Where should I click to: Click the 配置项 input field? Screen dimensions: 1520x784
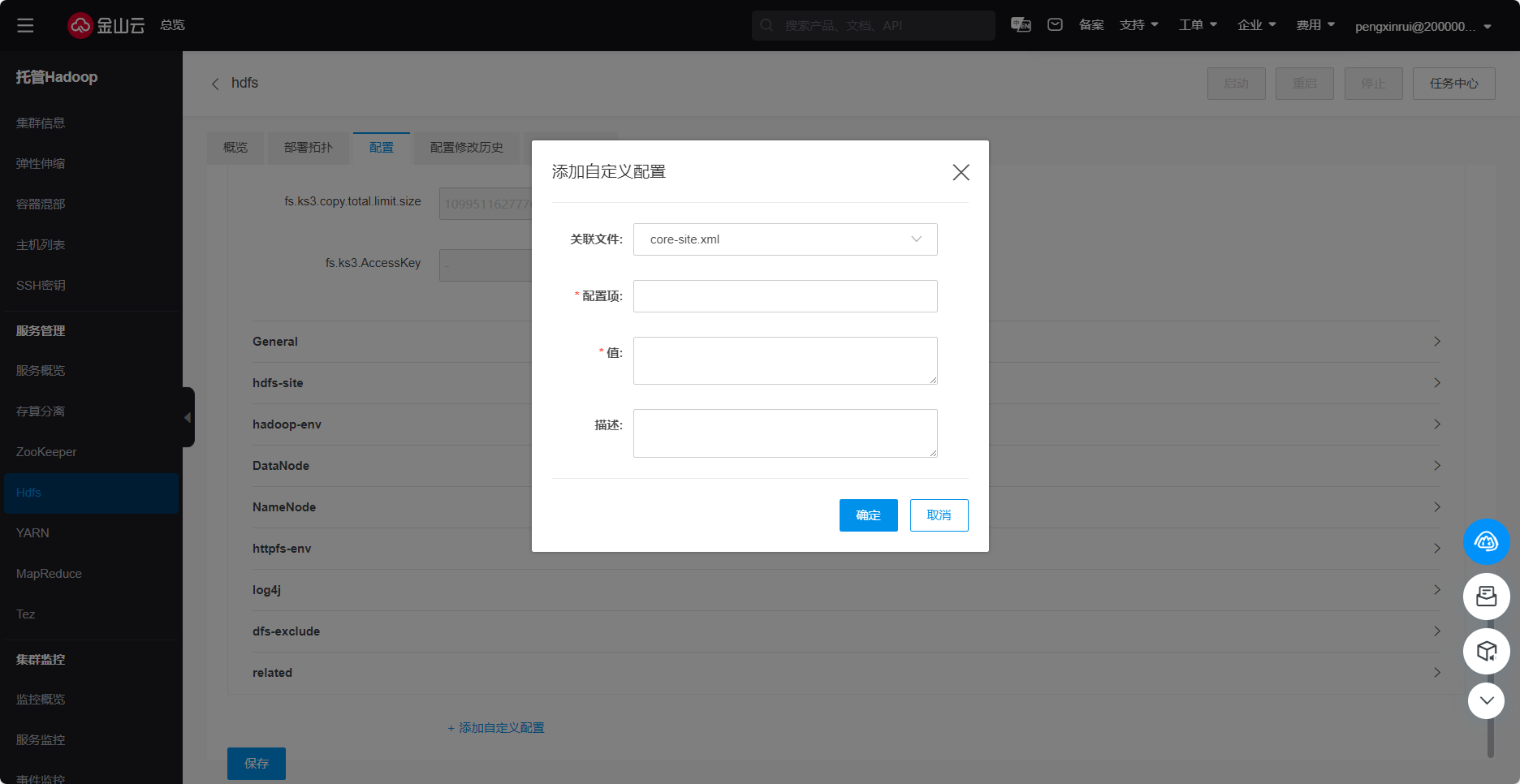(784, 296)
